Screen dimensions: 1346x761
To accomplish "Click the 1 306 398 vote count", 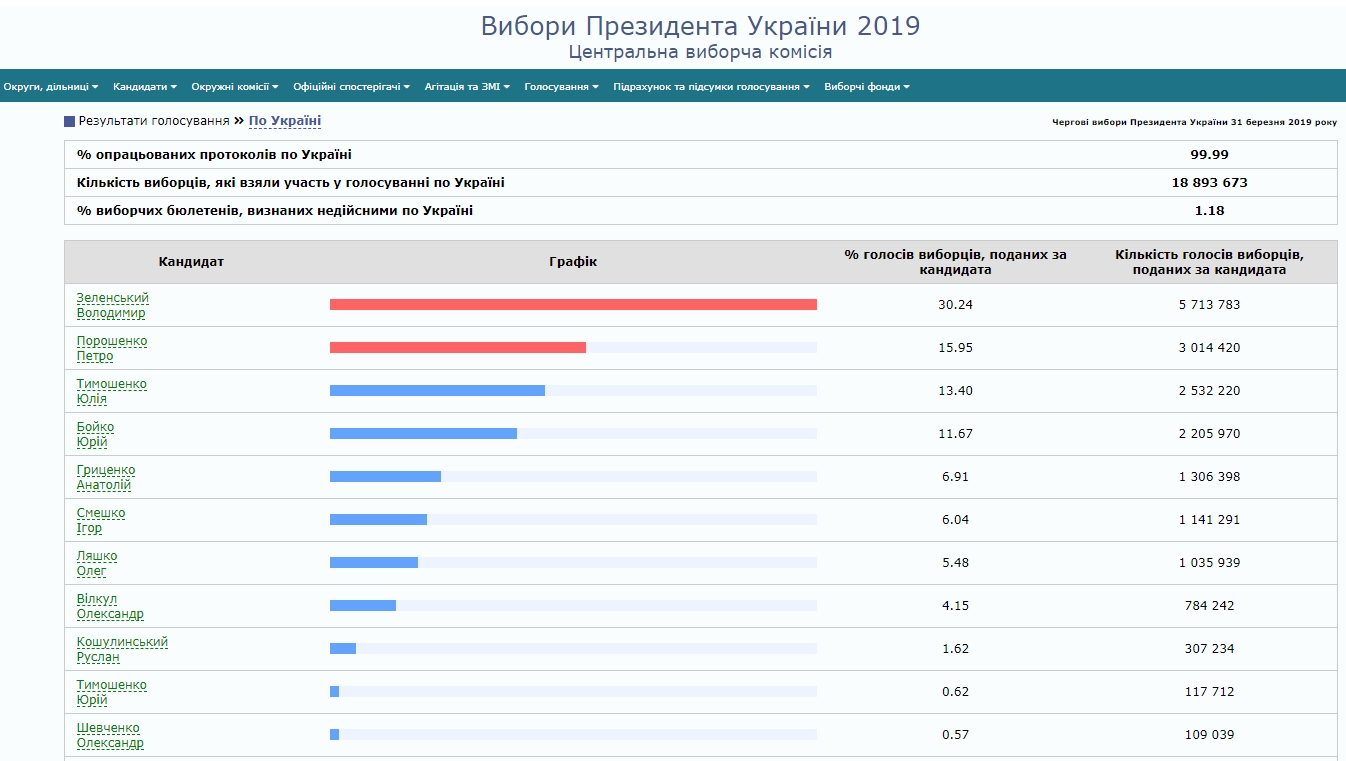I will pyautogui.click(x=1209, y=477).
